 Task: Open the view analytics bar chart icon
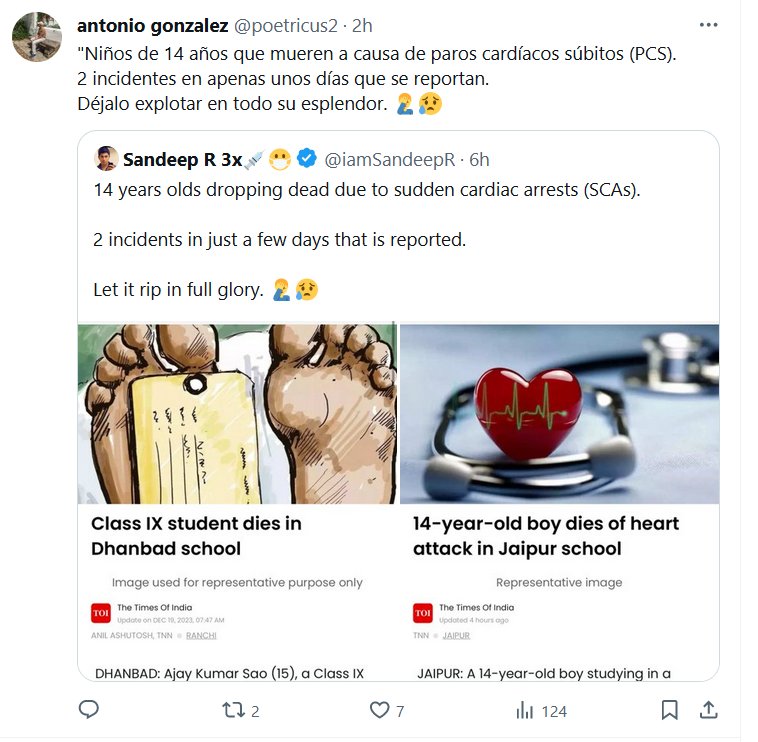click(x=524, y=710)
